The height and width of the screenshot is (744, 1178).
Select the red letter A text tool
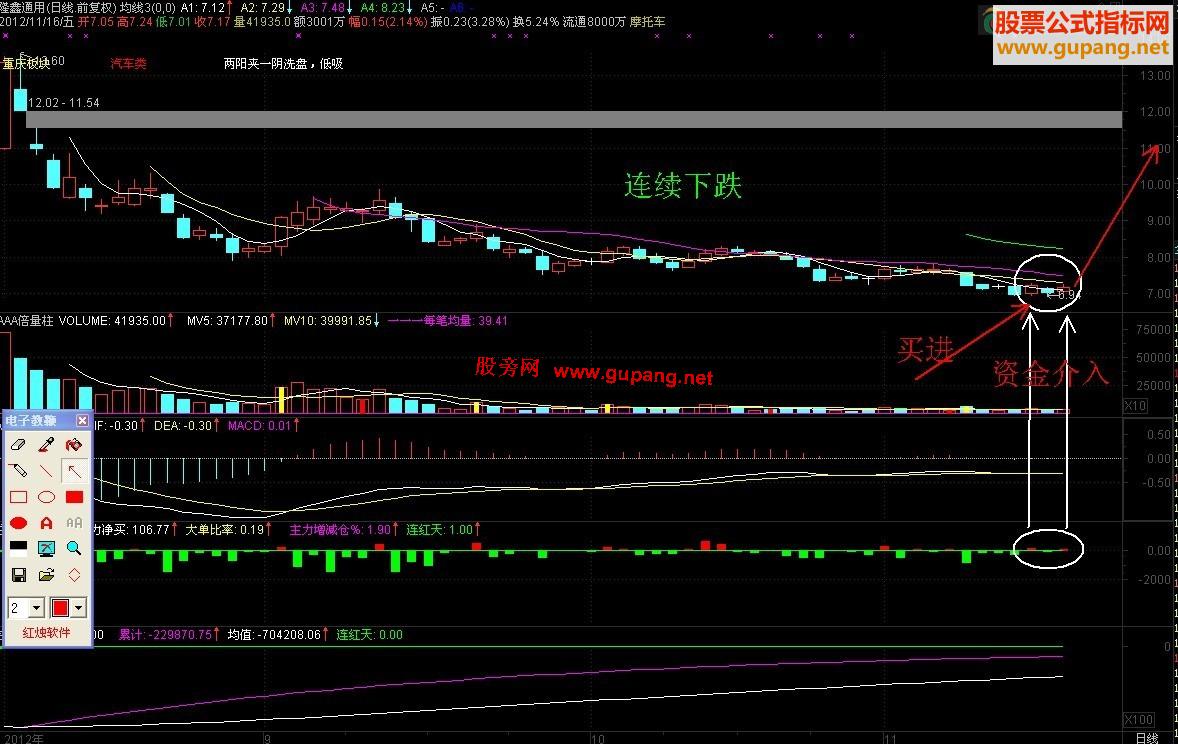(47, 523)
